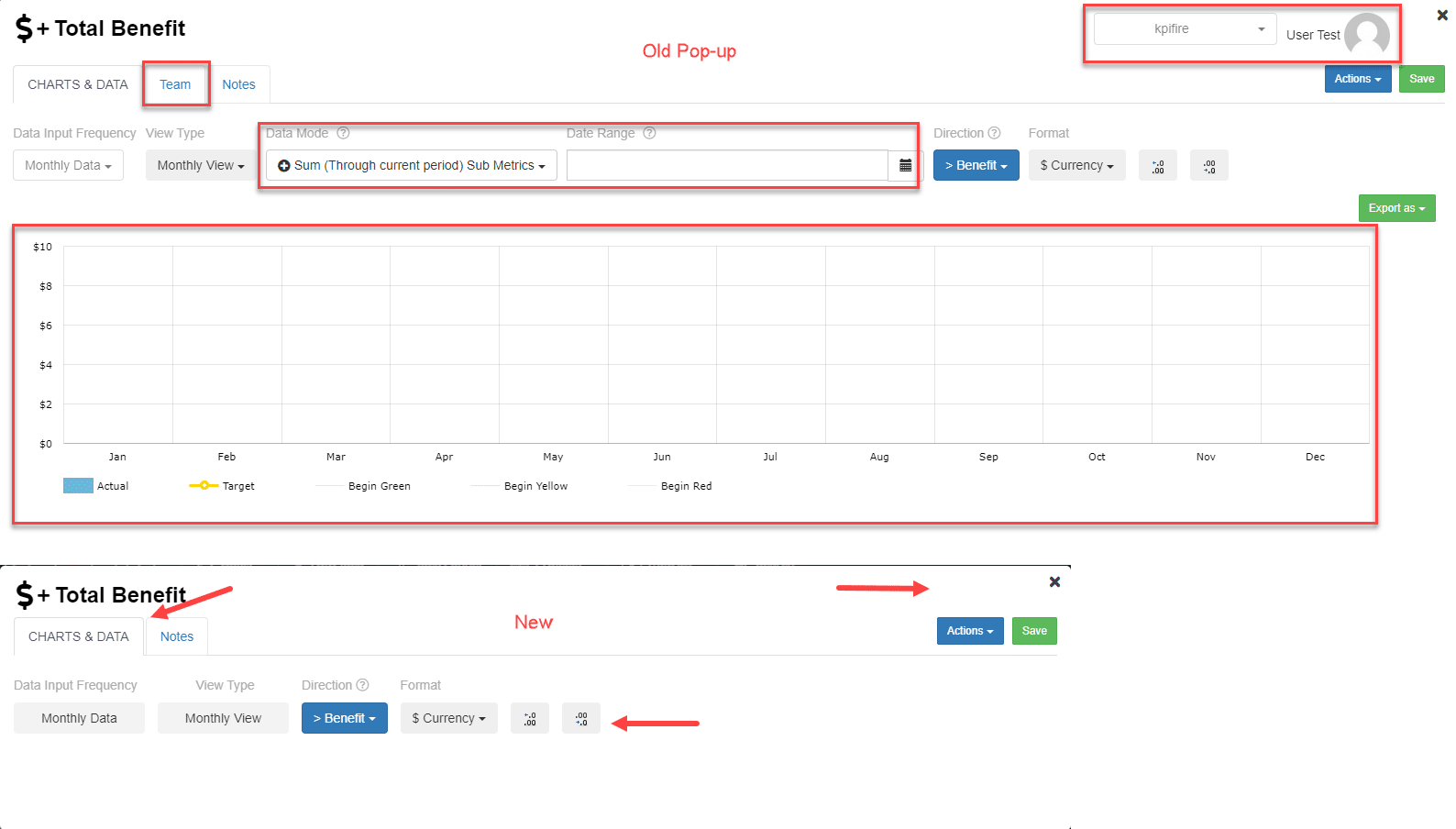Click increase decimal icon in new pop-up
The height and width of the screenshot is (829, 1456).
(530, 719)
